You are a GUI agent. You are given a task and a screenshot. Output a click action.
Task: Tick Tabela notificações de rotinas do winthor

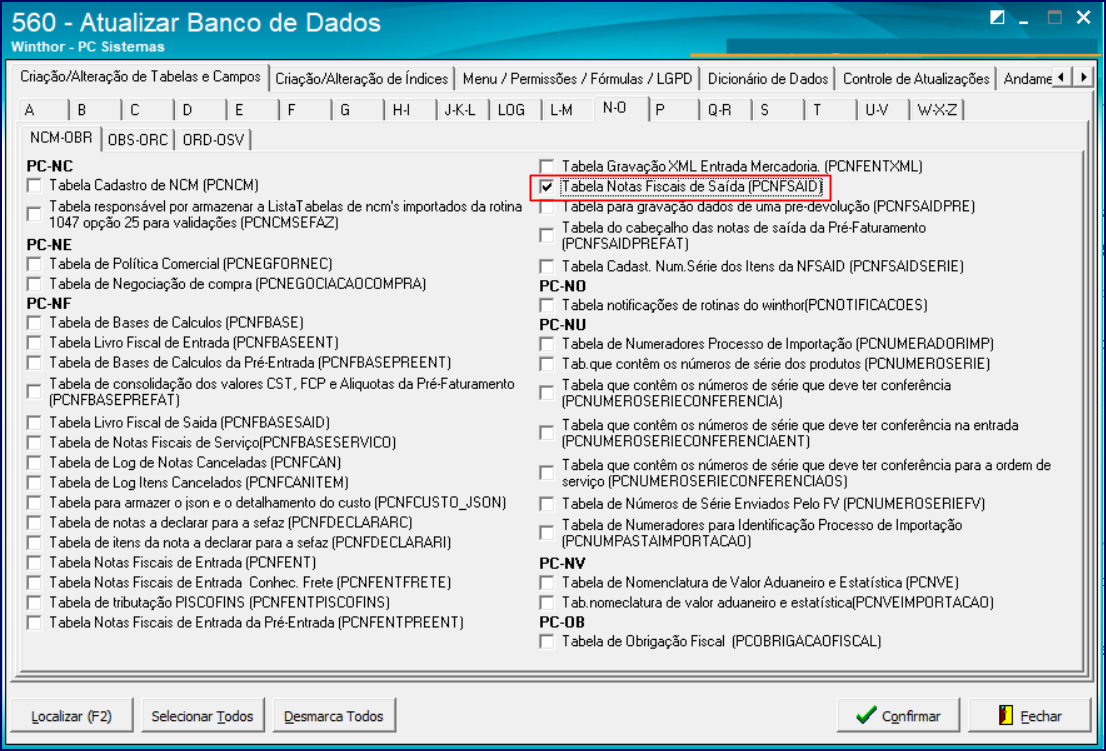click(547, 305)
